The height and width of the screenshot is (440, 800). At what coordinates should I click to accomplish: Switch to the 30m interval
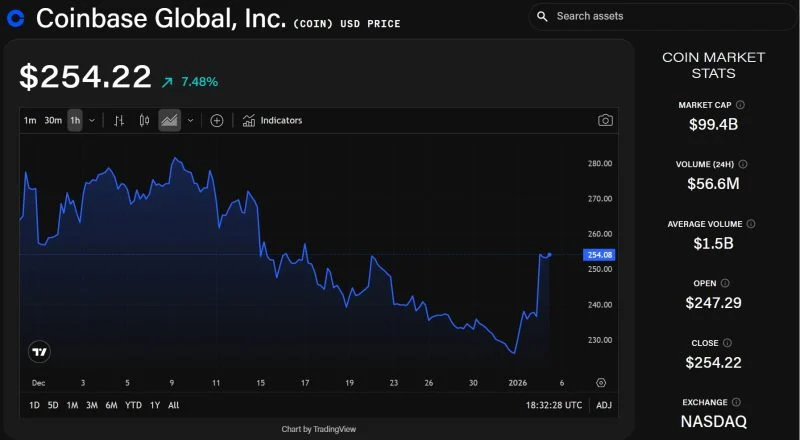pos(53,121)
